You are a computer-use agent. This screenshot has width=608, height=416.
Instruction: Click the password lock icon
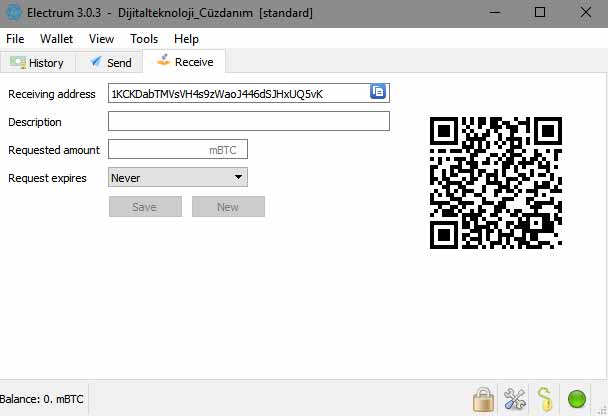point(484,399)
